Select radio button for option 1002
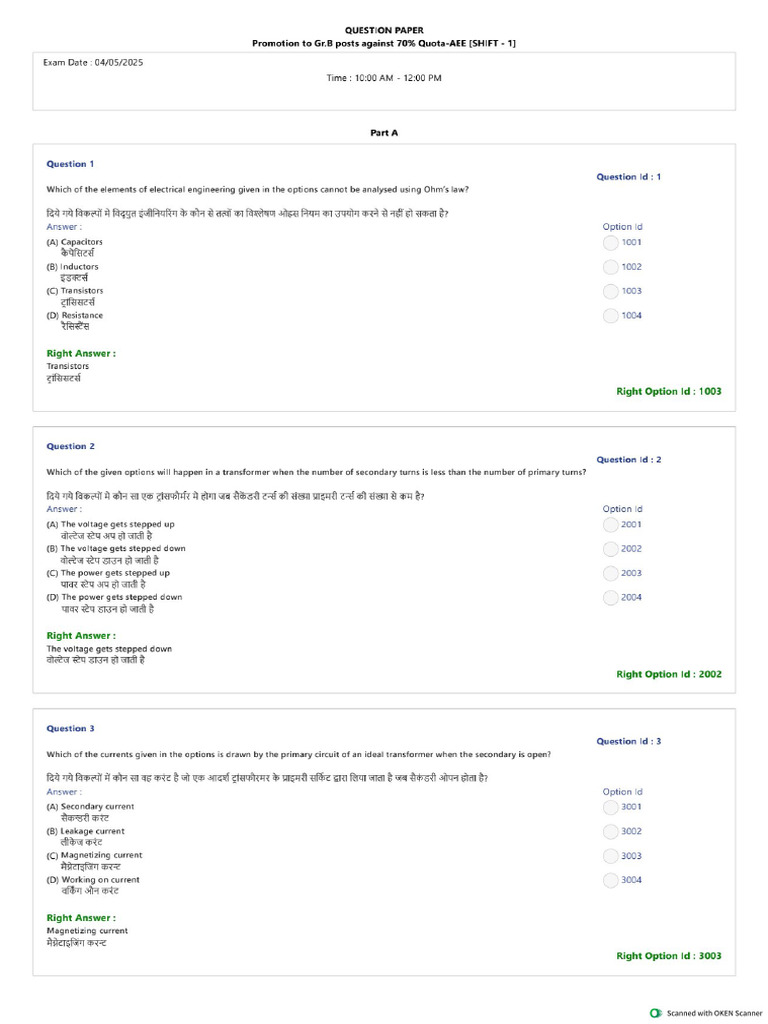Screen dimensions: 768x1024 pos(611,267)
